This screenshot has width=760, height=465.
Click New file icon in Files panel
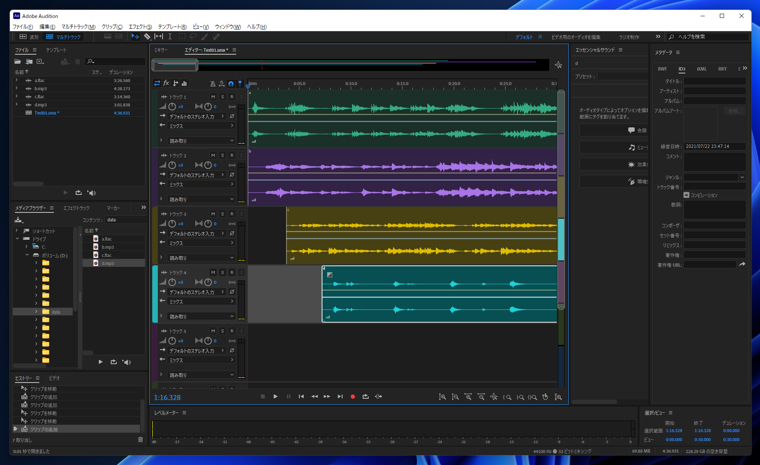(x=40, y=62)
